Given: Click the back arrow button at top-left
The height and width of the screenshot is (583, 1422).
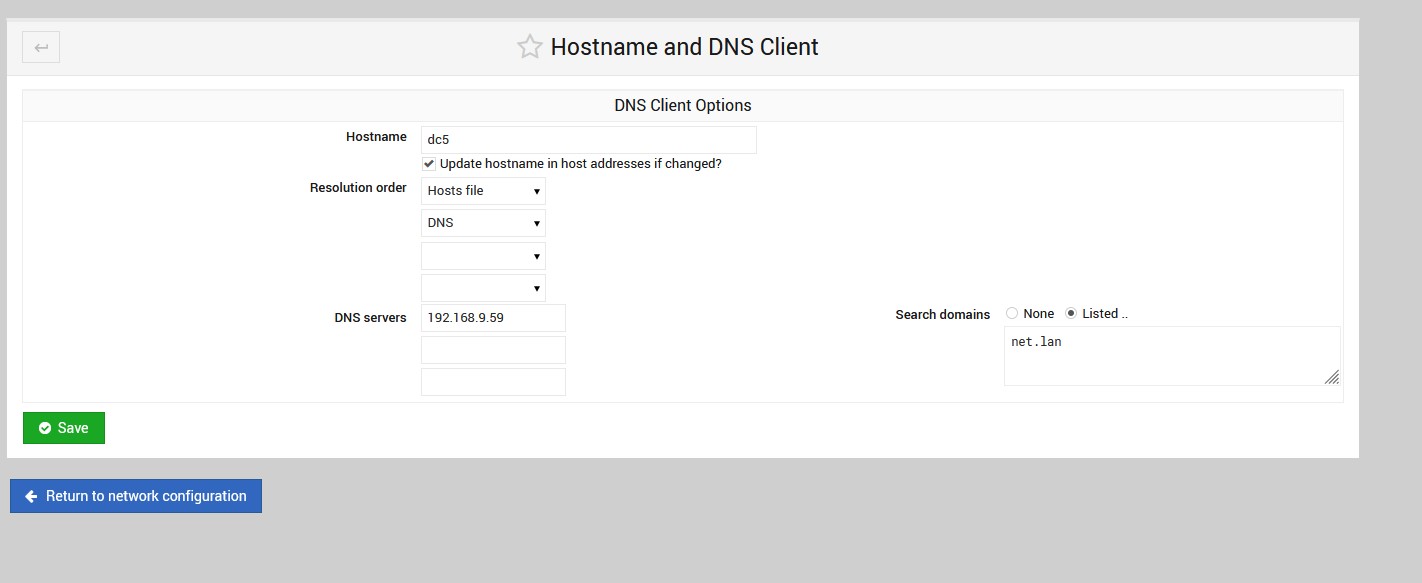Looking at the screenshot, I should point(41,47).
